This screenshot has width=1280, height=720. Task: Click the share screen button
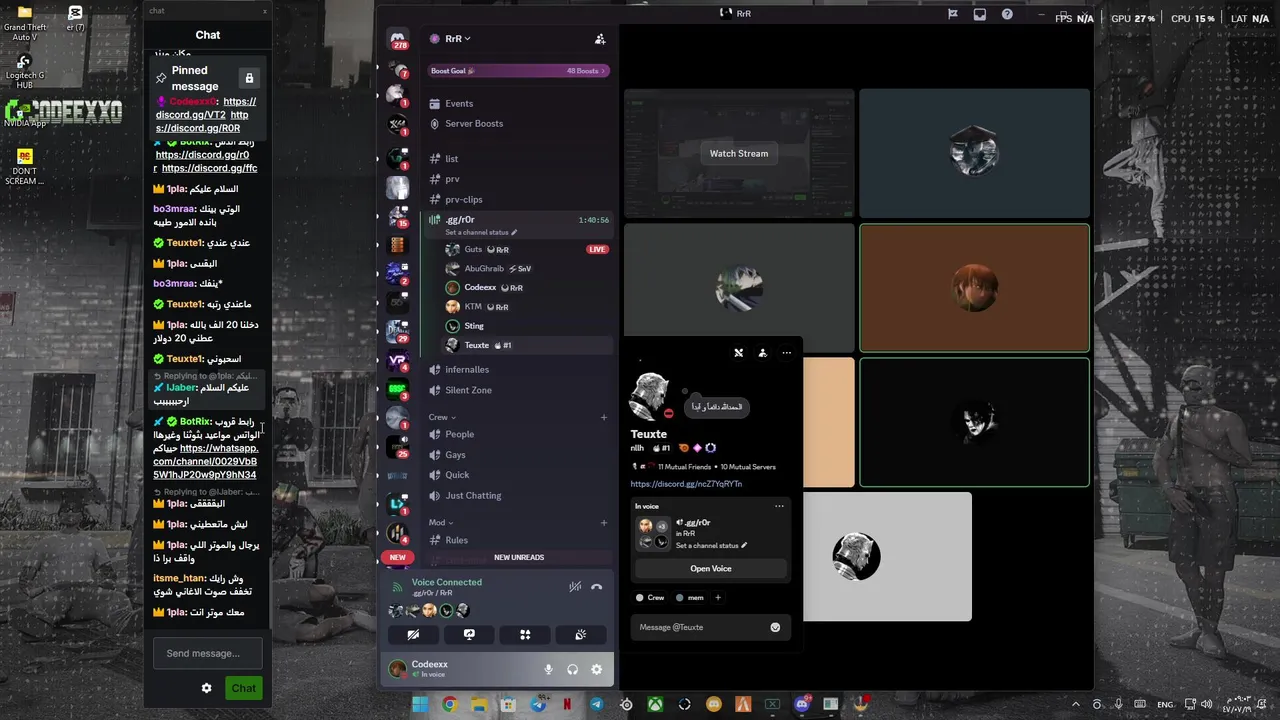pos(469,634)
